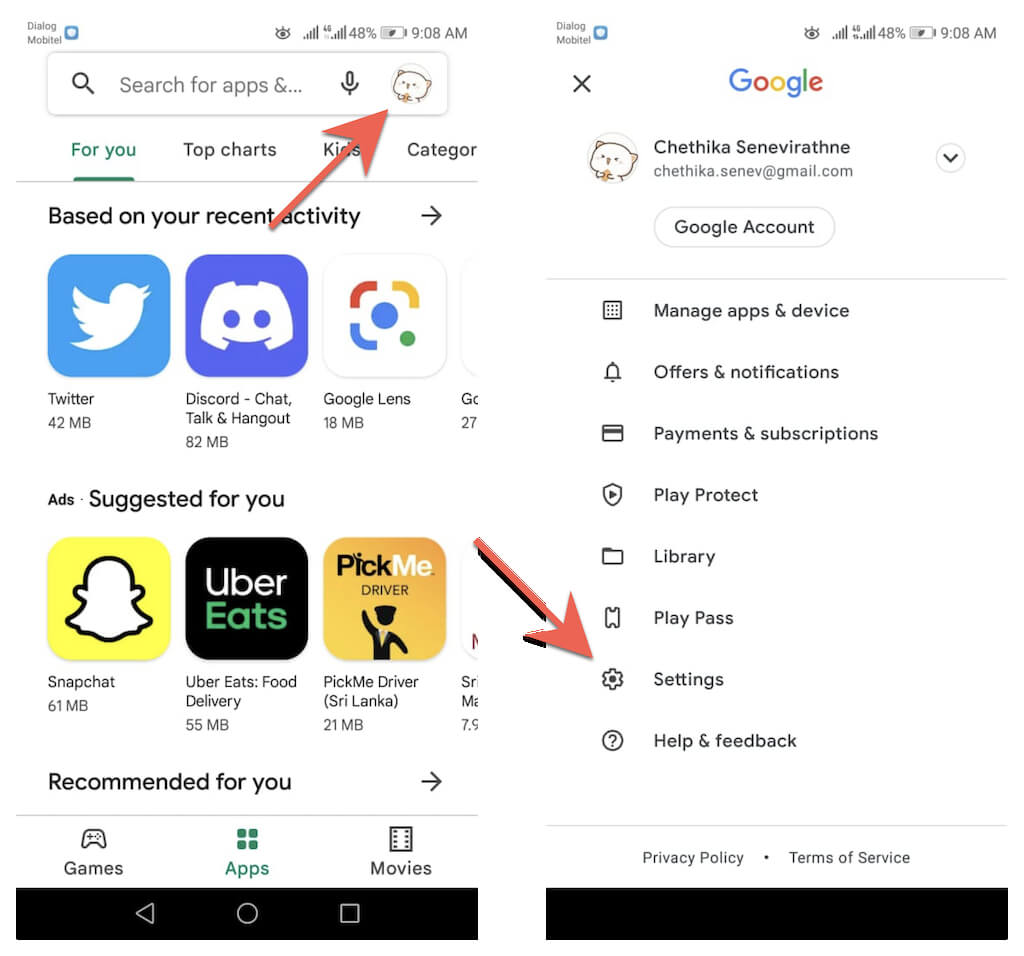Expand Based on your recent activity arrow
1024x956 pixels.
431,215
